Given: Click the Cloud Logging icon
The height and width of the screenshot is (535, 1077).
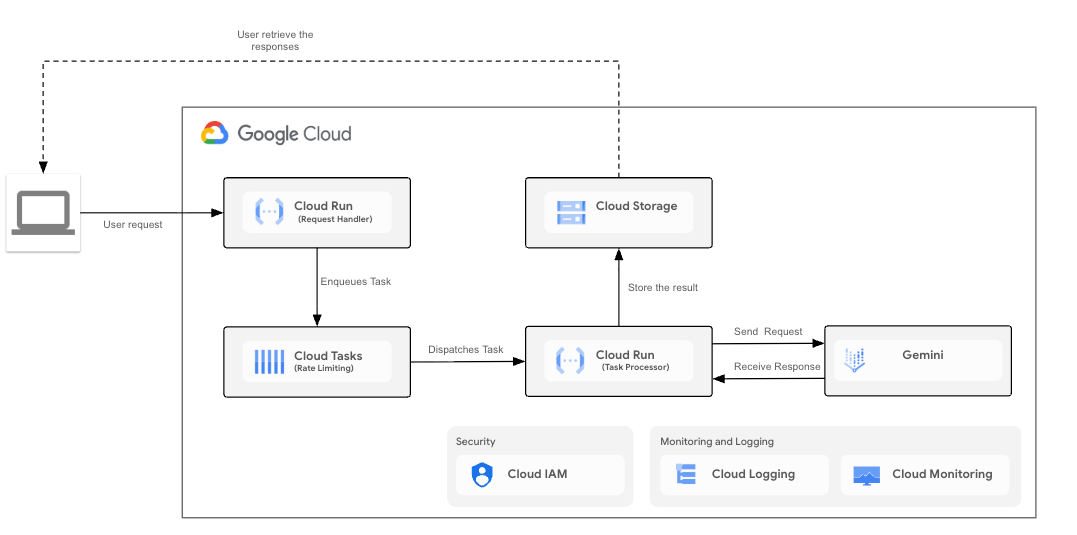Looking at the screenshot, I should coord(686,474).
